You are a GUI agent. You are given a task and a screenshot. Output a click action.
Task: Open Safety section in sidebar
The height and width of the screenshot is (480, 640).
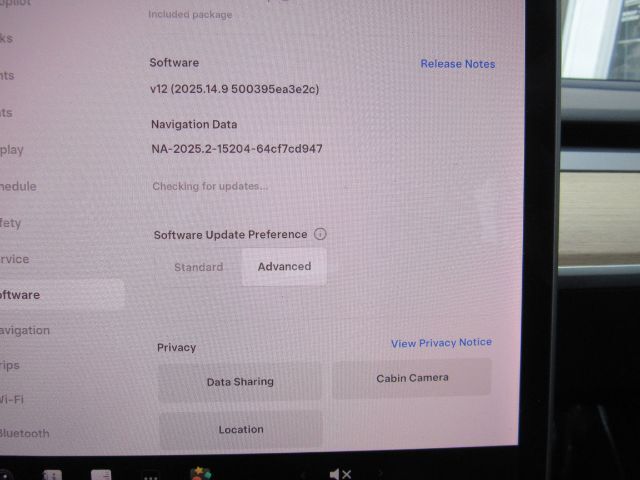11,223
